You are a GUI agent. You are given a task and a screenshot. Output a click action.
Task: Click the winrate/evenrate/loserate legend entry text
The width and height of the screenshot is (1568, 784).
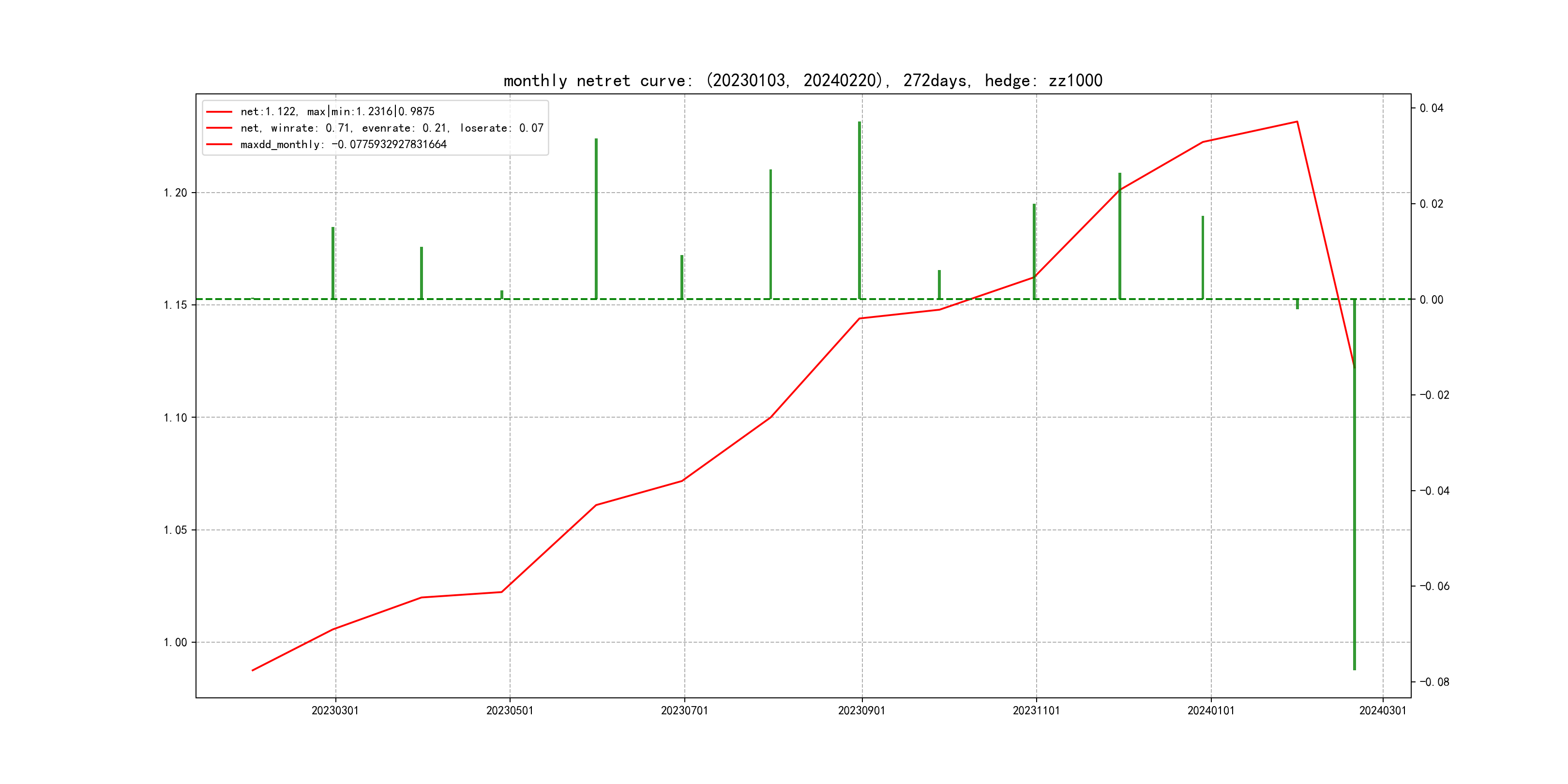point(392,128)
